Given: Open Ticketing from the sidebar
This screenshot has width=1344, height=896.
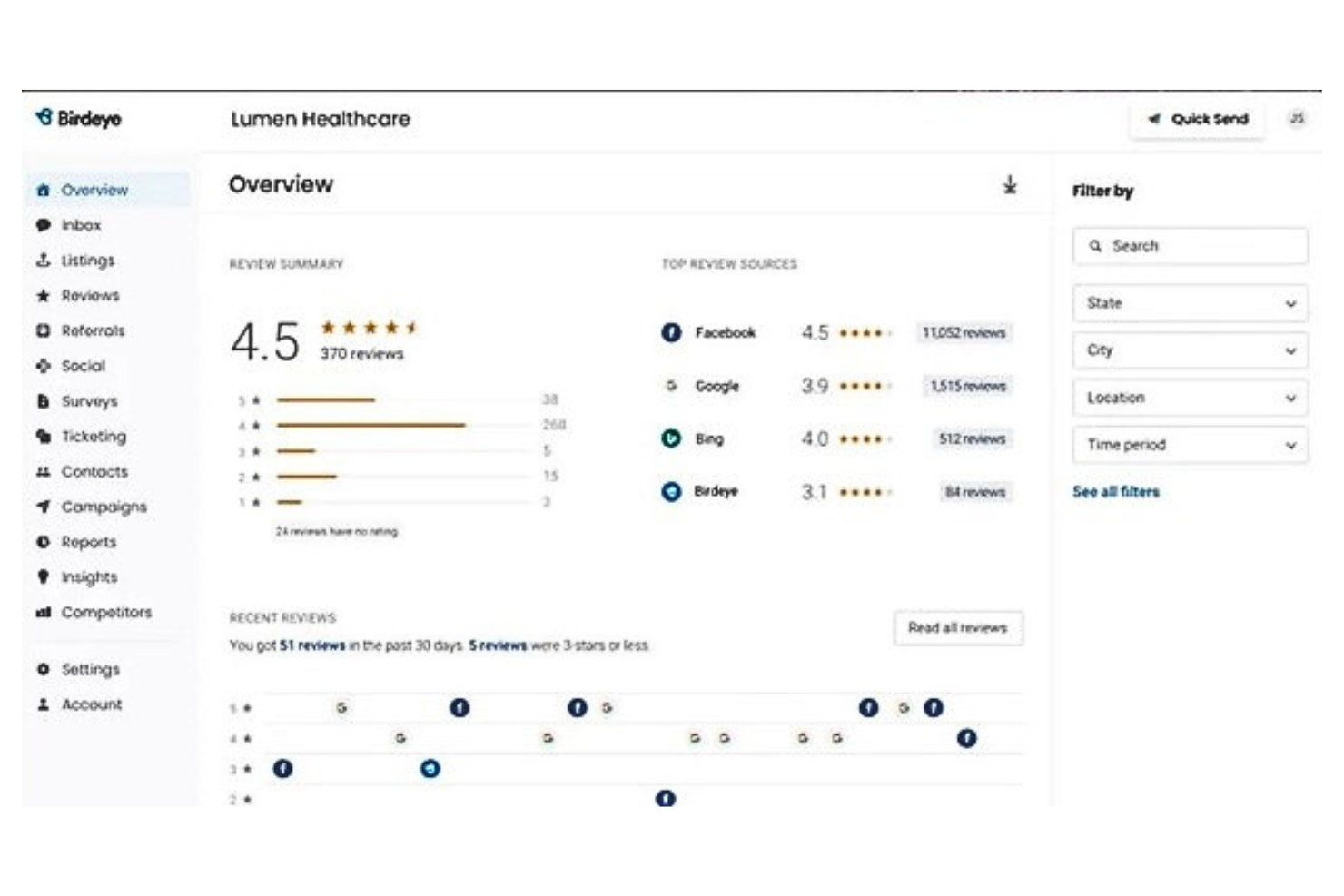Looking at the screenshot, I should tap(94, 437).
